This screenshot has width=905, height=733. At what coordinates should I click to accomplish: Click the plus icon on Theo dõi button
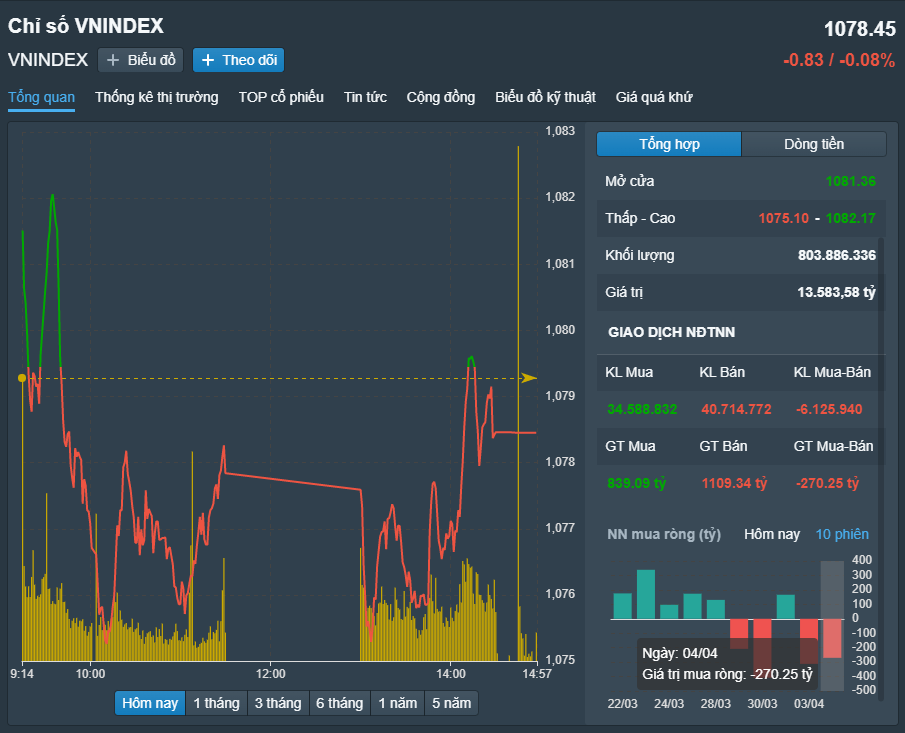[x=208, y=60]
